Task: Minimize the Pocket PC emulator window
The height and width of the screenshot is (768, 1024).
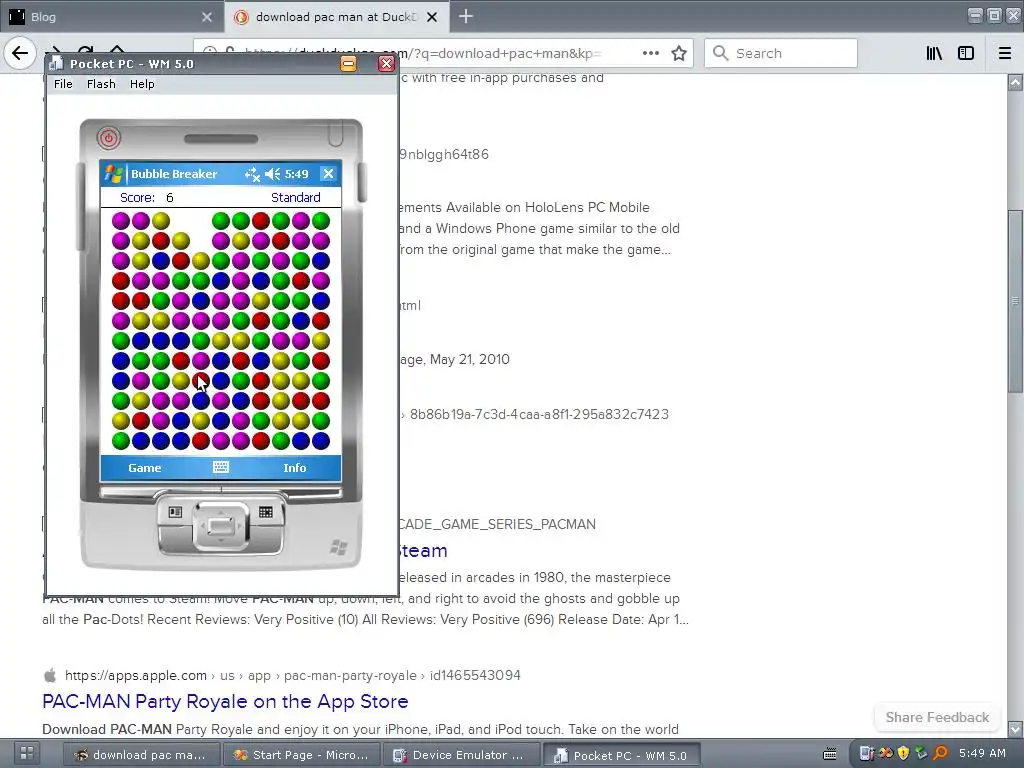Action: pos(349,63)
